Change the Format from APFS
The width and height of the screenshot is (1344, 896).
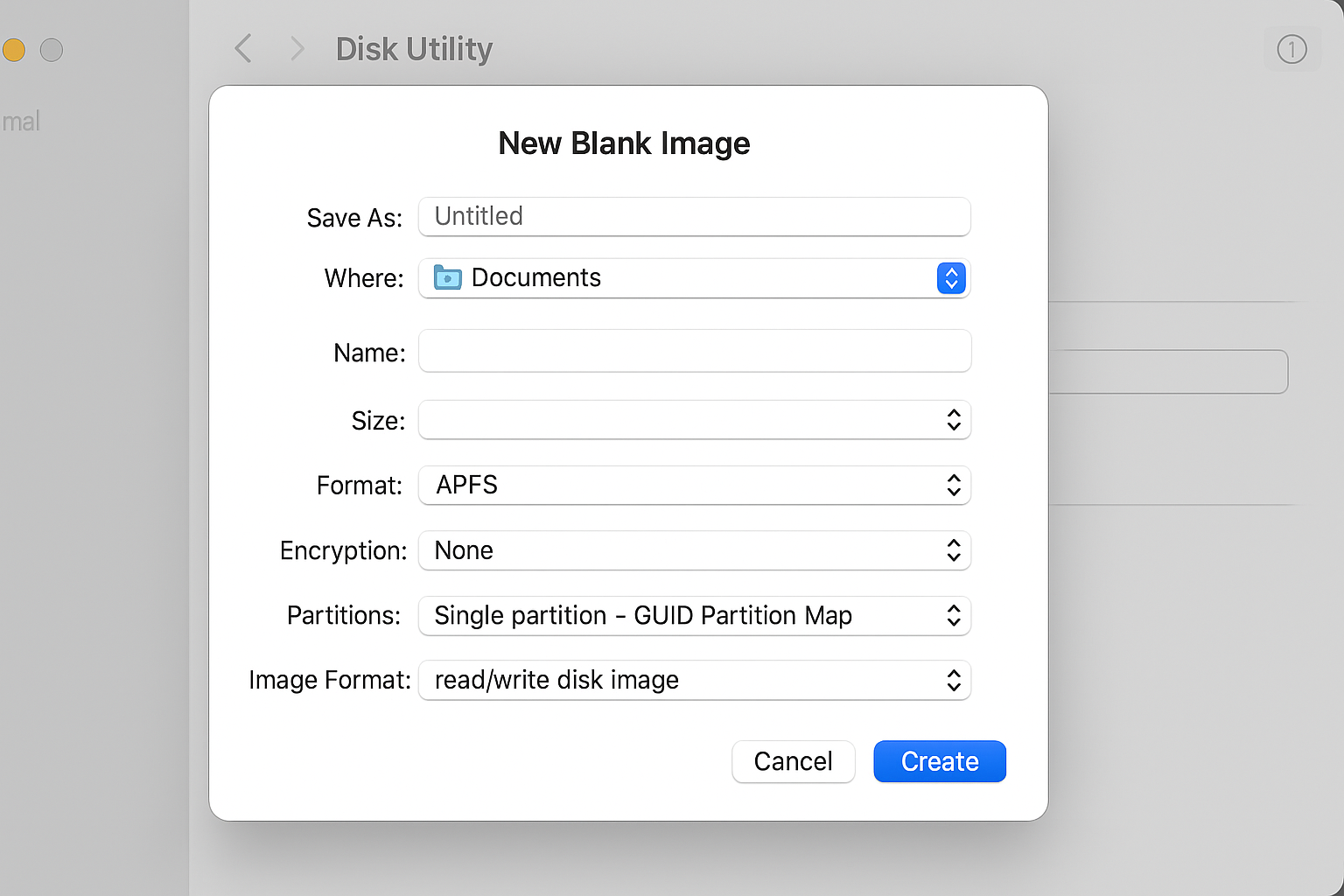point(694,486)
